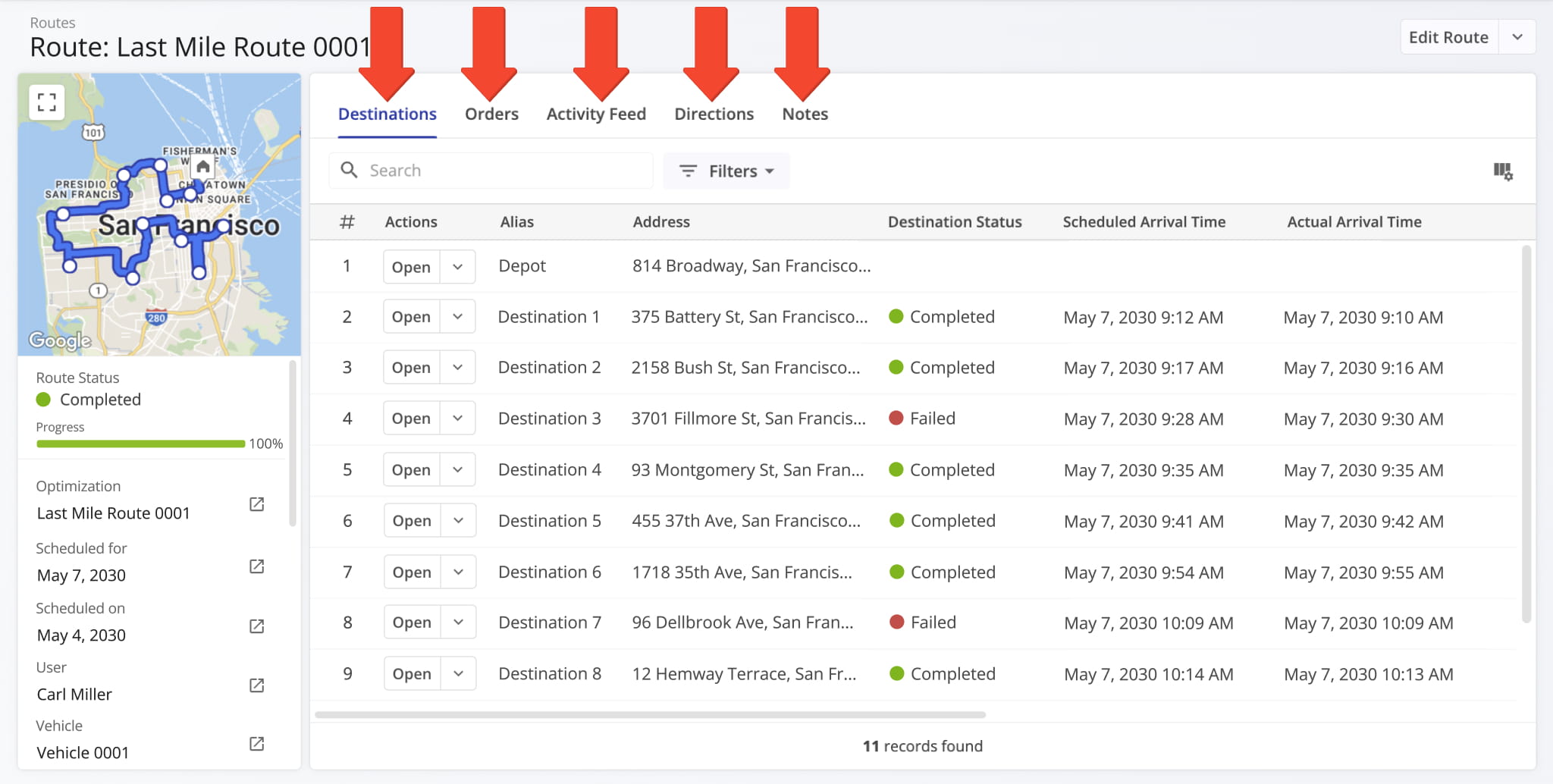The image size is (1553, 784).
Task: Expand the Edit Route dropdown arrow
Action: point(1517,37)
